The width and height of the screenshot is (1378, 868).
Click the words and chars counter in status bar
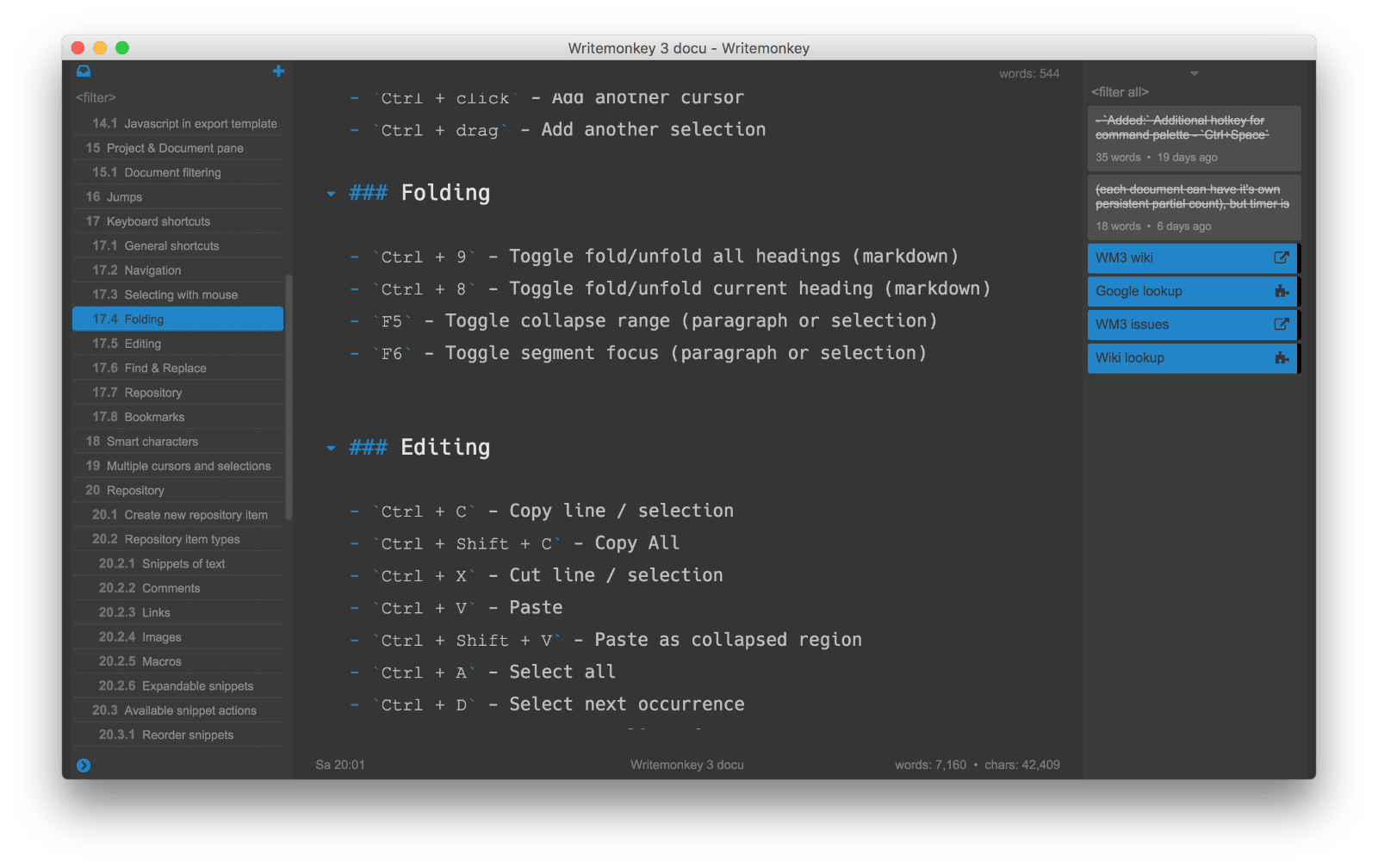[977, 765]
